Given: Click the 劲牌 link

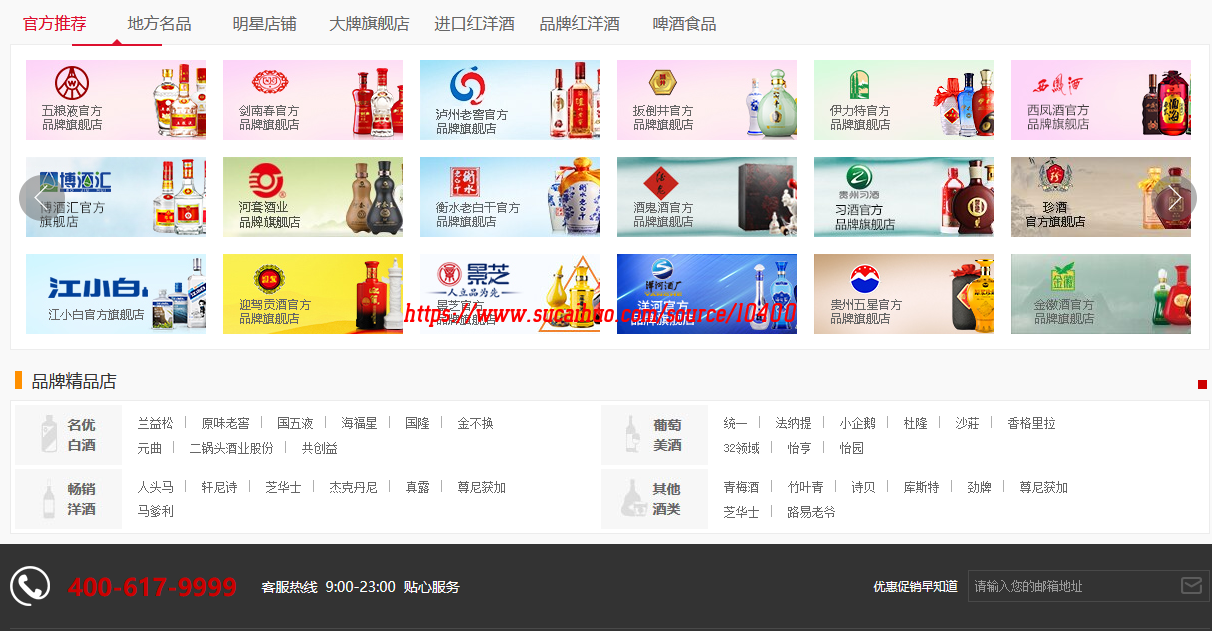Looking at the screenshot, I should tap(979, 487).
